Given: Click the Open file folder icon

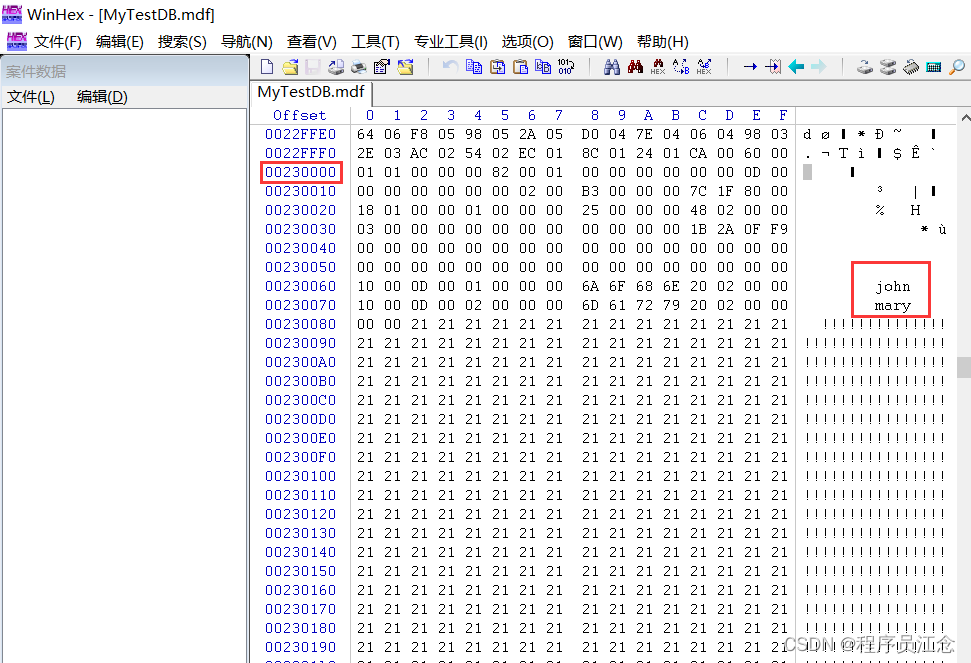Looking at the screenshot, I should click(x=290, y=67).
